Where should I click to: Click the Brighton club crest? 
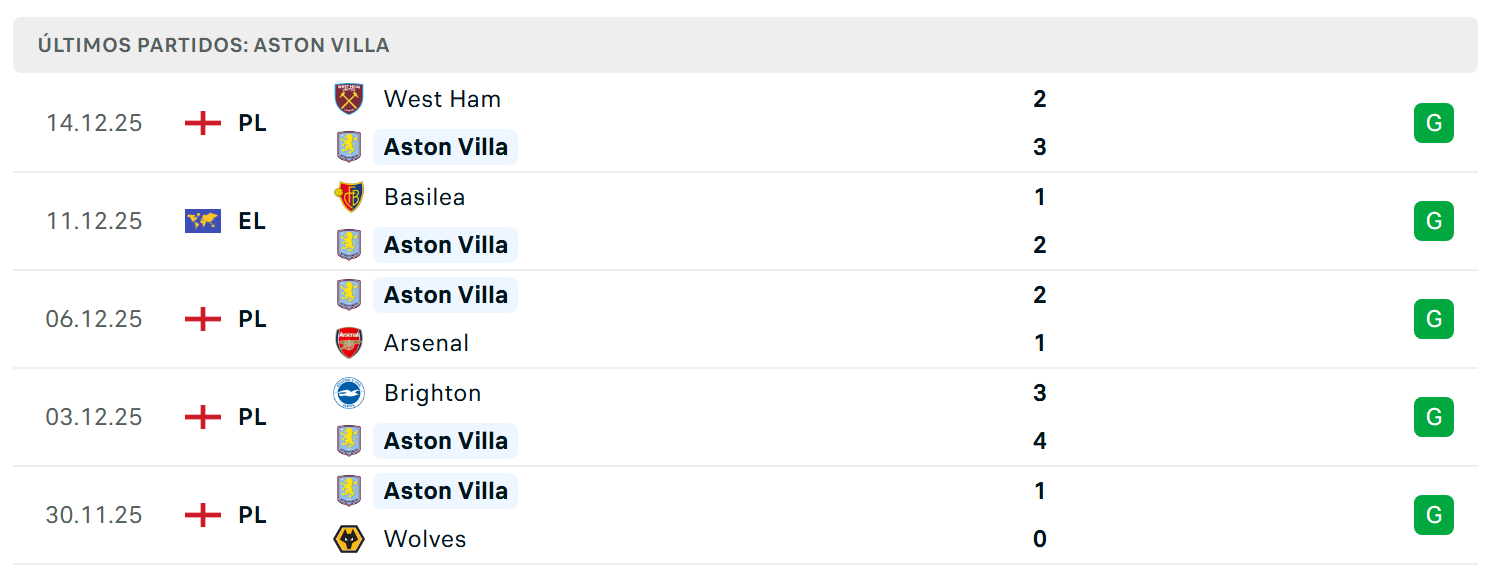coord(349,393)
